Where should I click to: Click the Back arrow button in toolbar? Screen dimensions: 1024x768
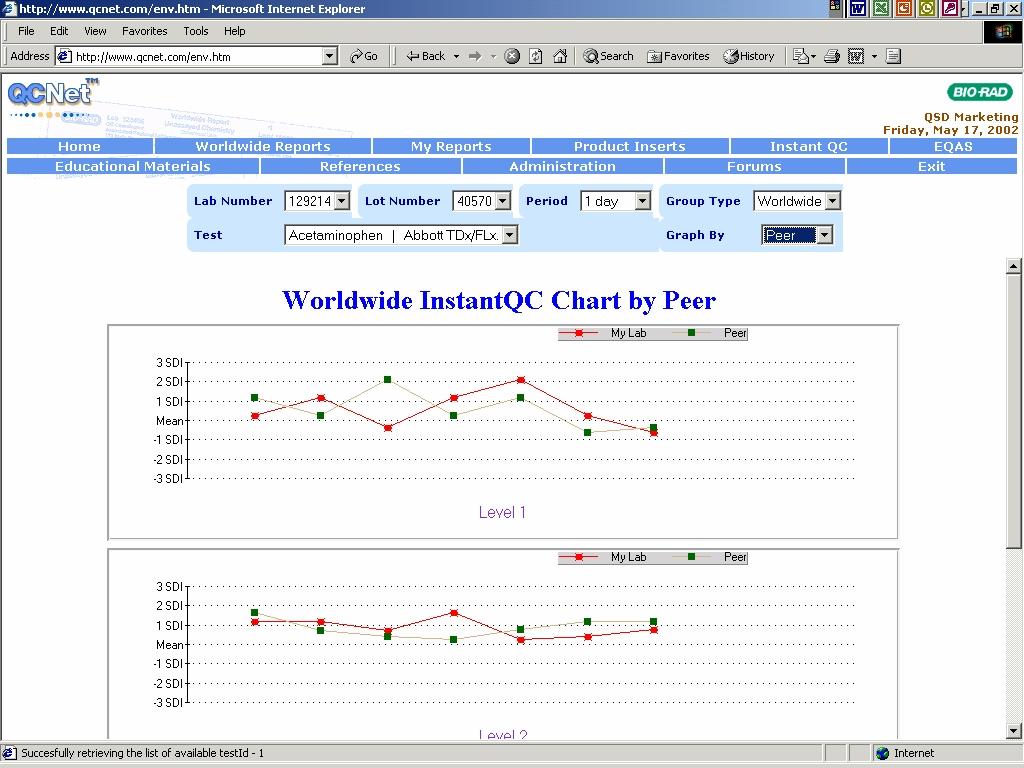tap(425, 56)
